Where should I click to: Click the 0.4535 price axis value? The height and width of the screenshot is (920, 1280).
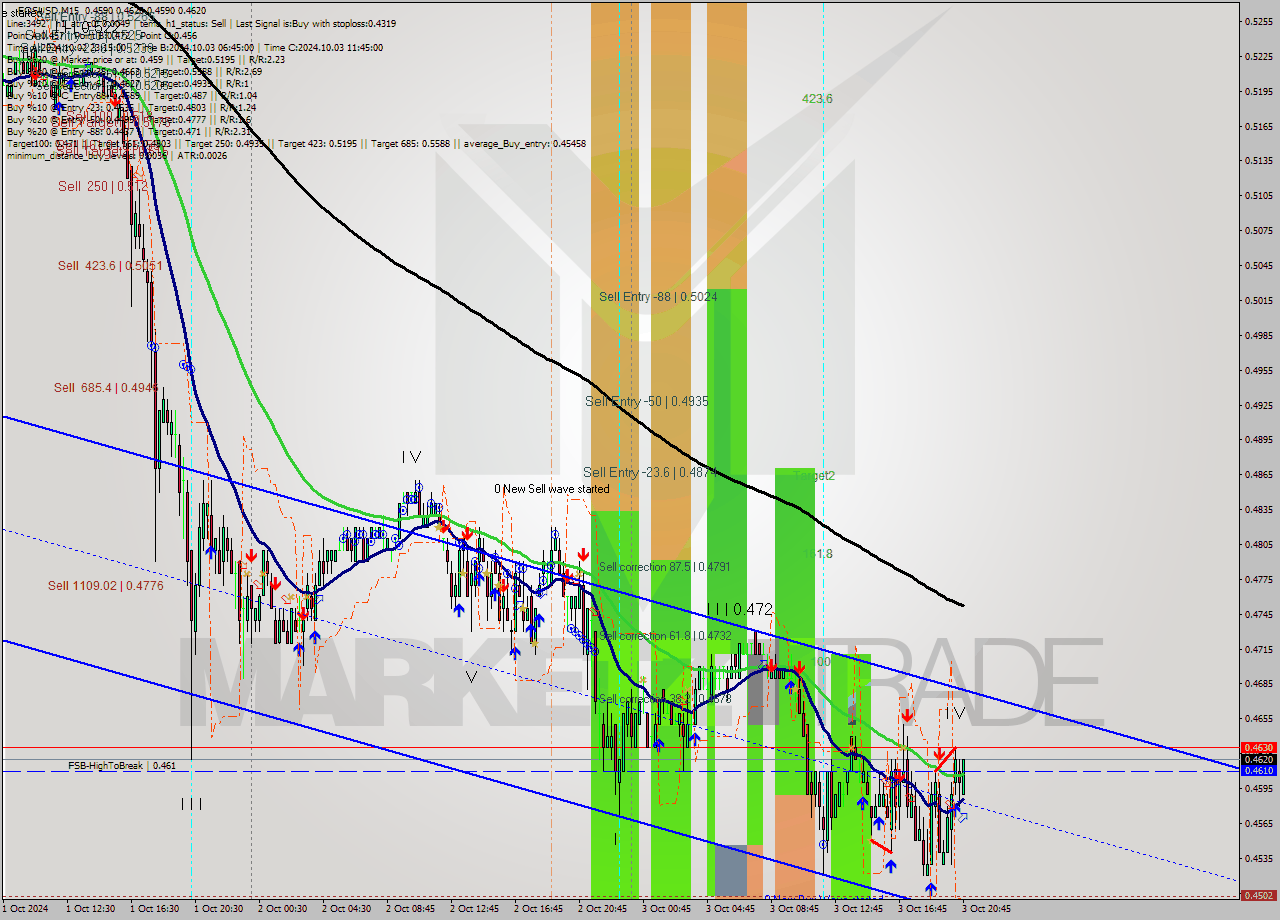click(x=1258, y=858)
